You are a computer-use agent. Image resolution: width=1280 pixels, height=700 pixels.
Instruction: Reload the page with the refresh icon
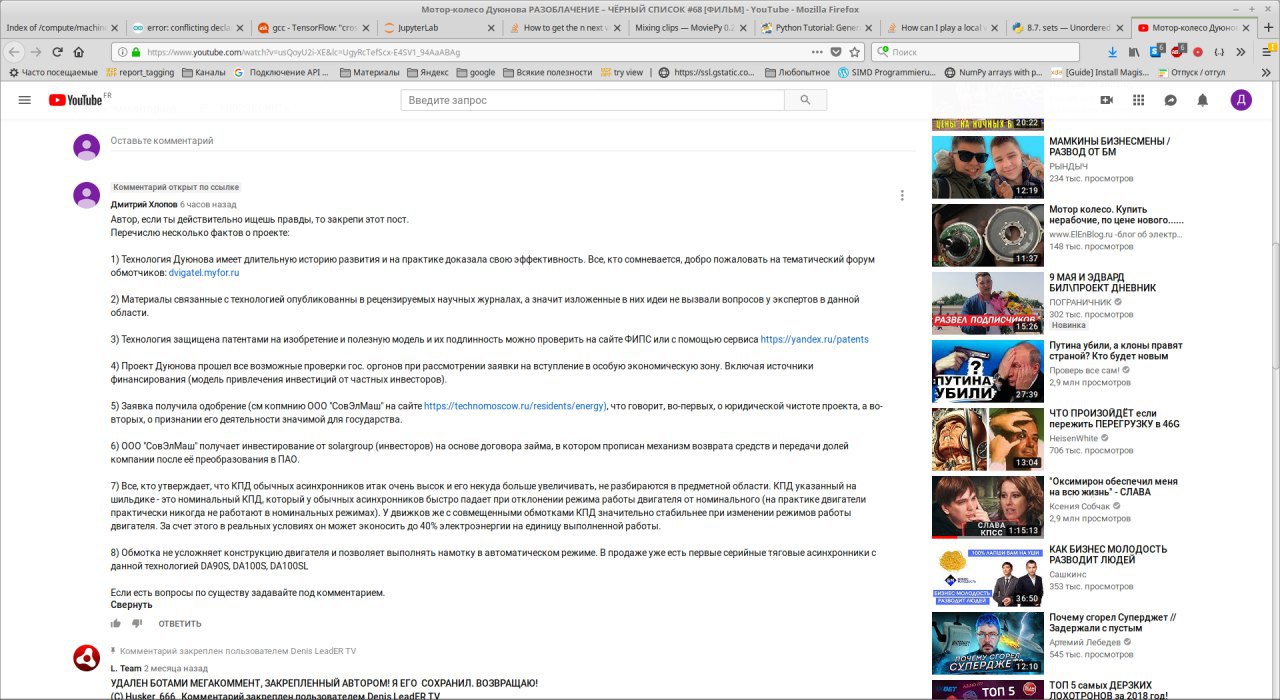[x=58, y=51]
